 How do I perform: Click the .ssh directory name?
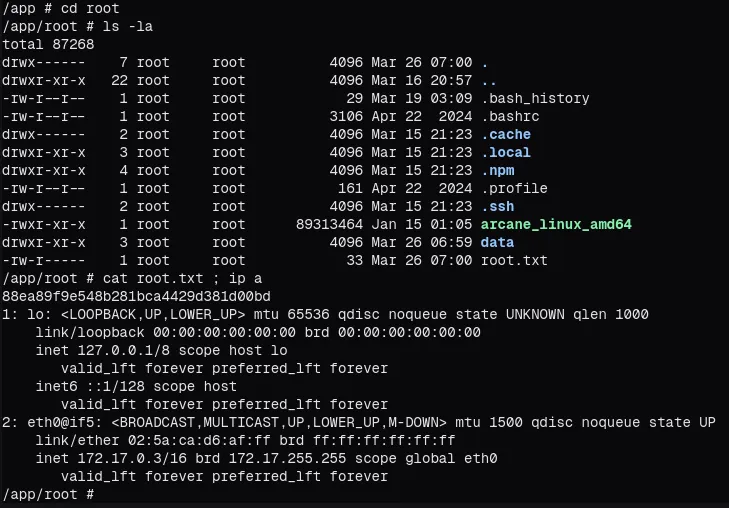click(497, 207)
